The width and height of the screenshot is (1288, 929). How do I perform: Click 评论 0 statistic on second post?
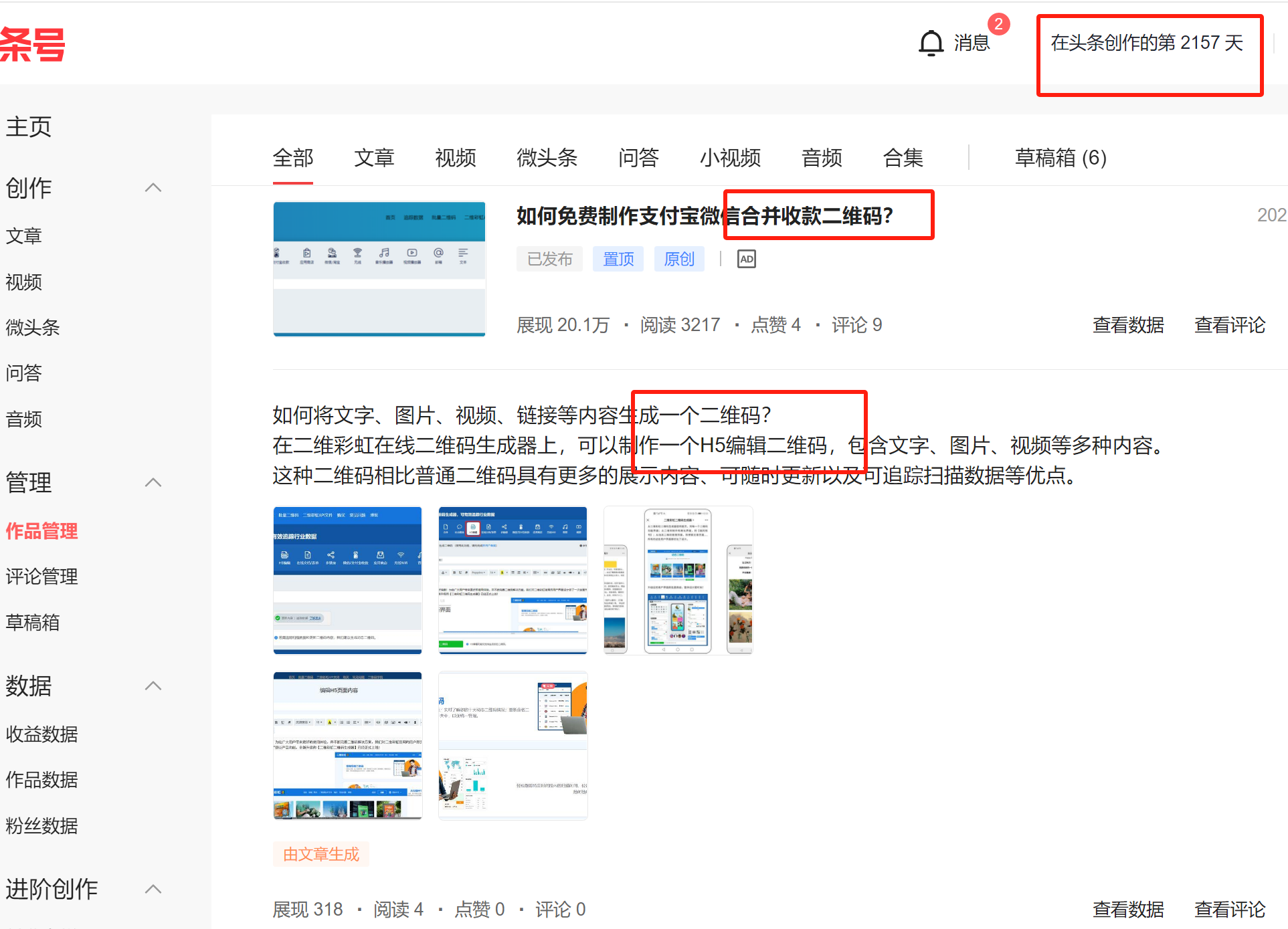click(560, 910)
